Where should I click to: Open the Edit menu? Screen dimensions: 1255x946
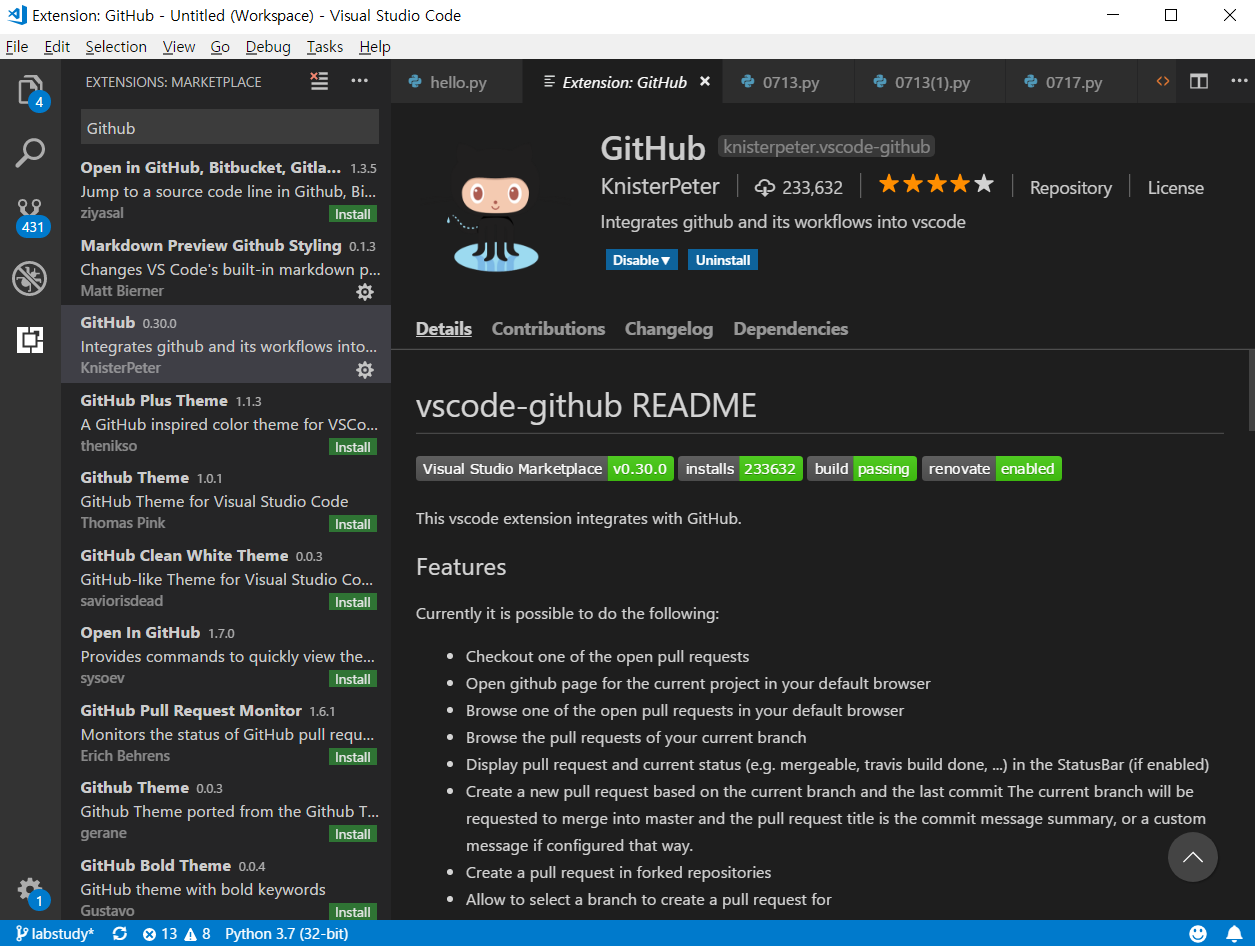coord(57,47)
